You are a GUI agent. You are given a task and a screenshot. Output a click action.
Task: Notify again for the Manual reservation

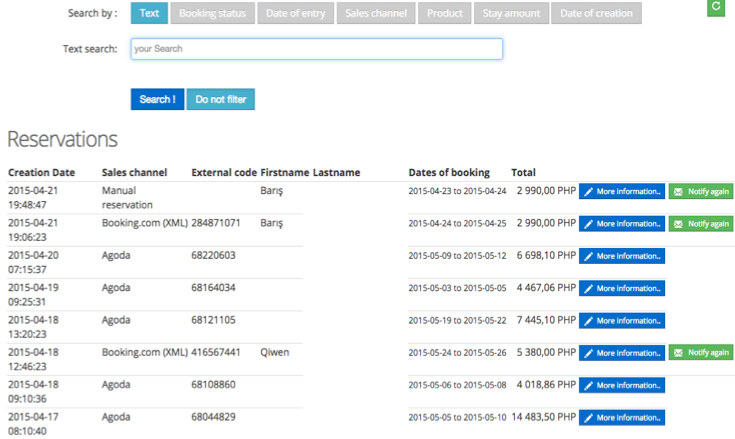[700, 191]
